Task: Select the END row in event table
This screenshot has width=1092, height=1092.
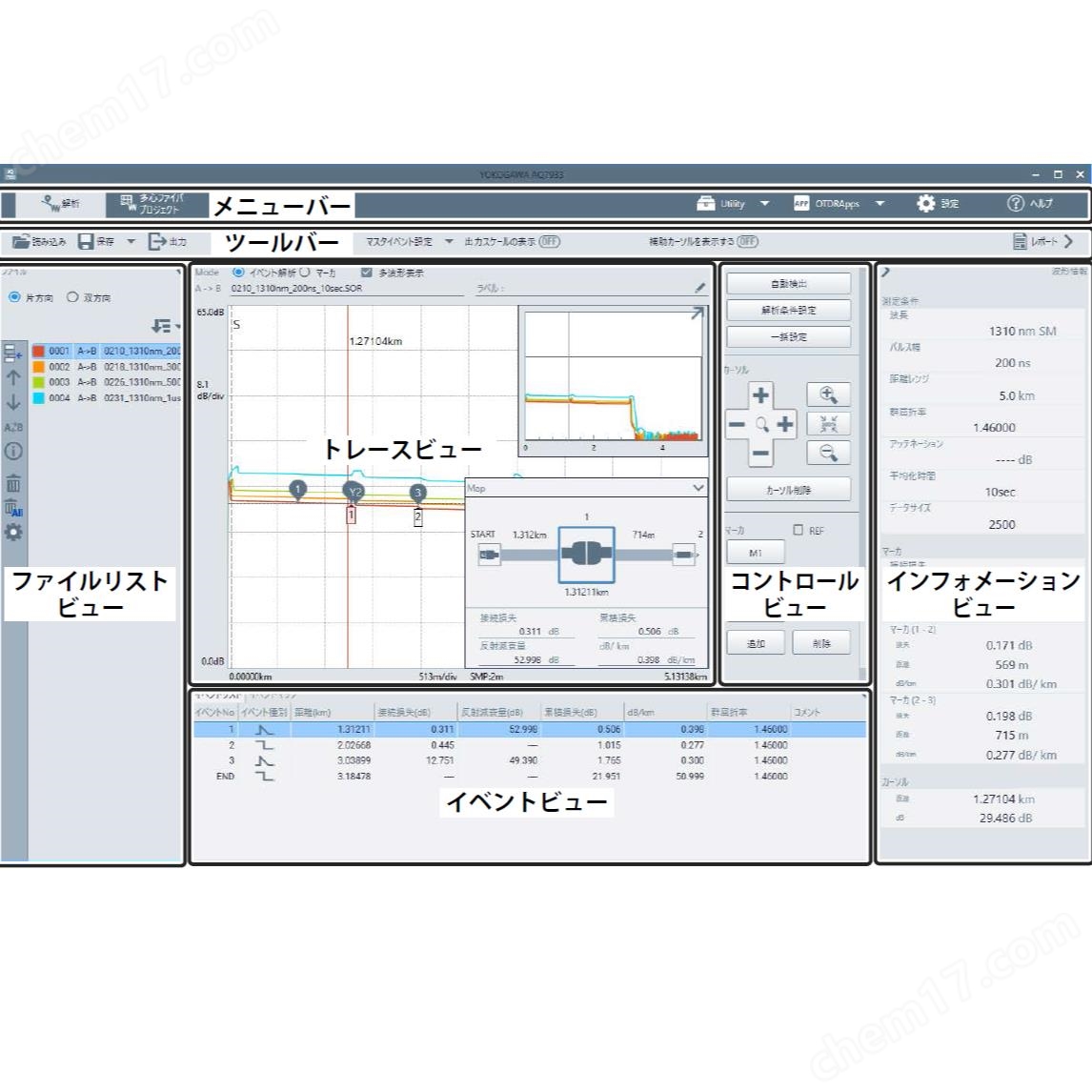Action: click(529, 776)
